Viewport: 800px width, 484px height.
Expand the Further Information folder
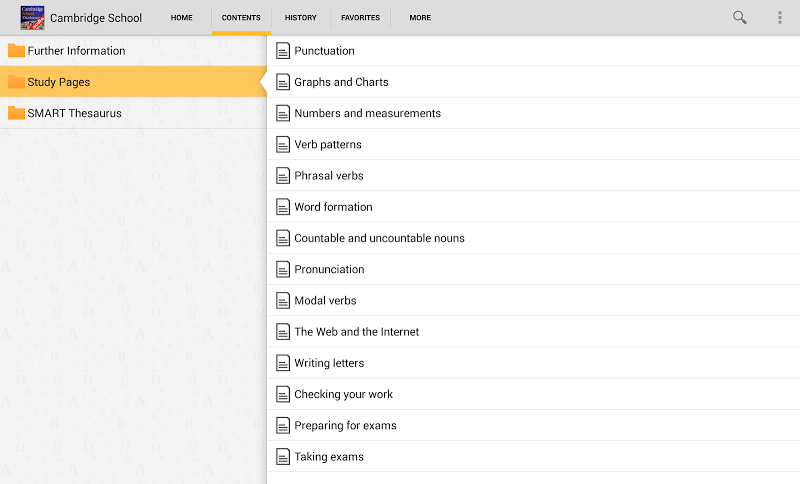click(x=76, y=51)
